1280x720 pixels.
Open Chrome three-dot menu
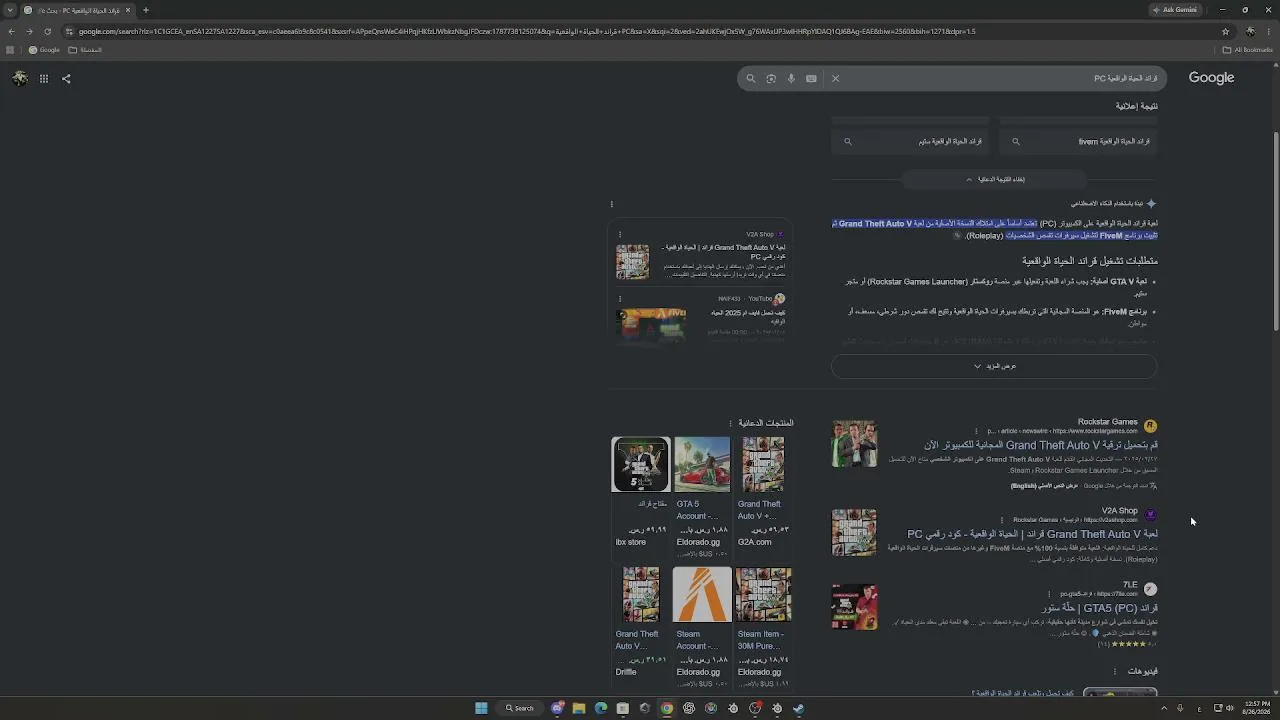pos(1268,31)
